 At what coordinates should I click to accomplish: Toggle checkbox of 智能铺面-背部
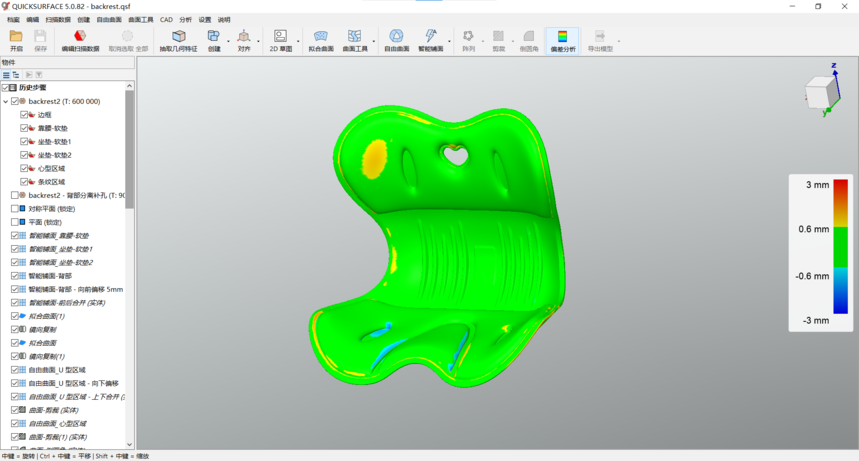15,276
